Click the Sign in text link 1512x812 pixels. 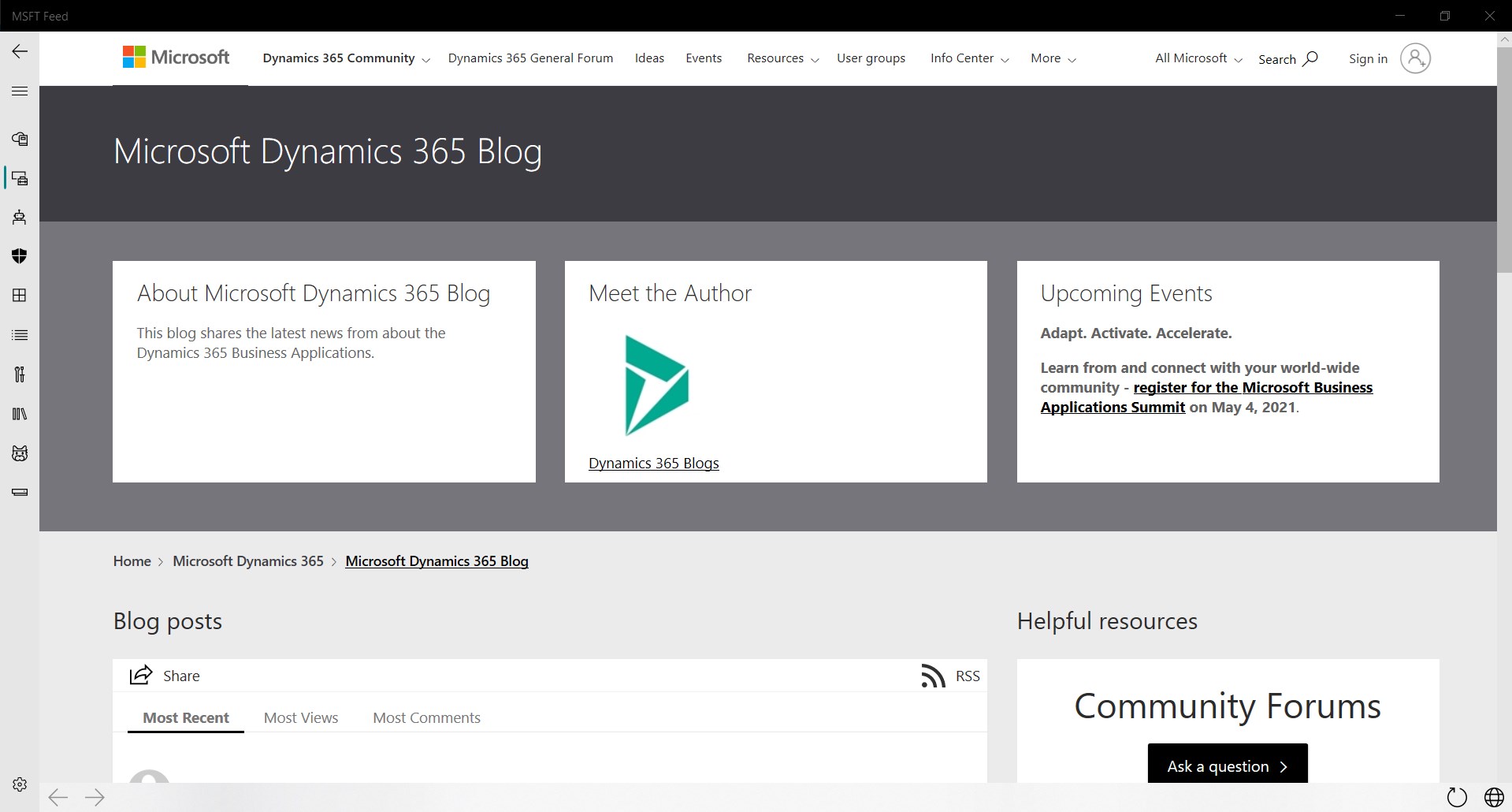[x=1368, y=58]
